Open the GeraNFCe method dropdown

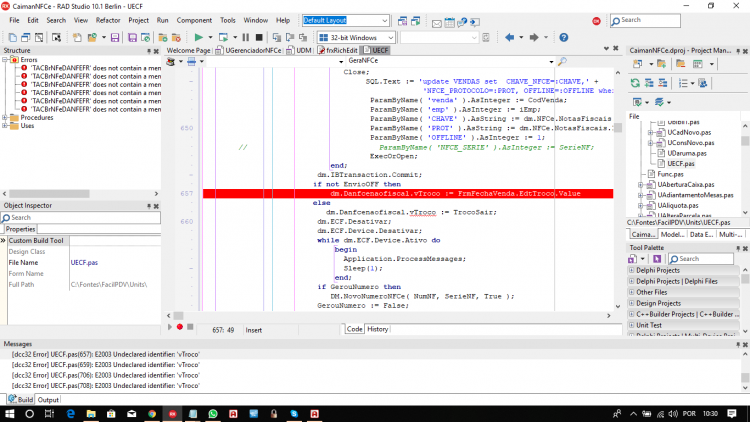551,62
